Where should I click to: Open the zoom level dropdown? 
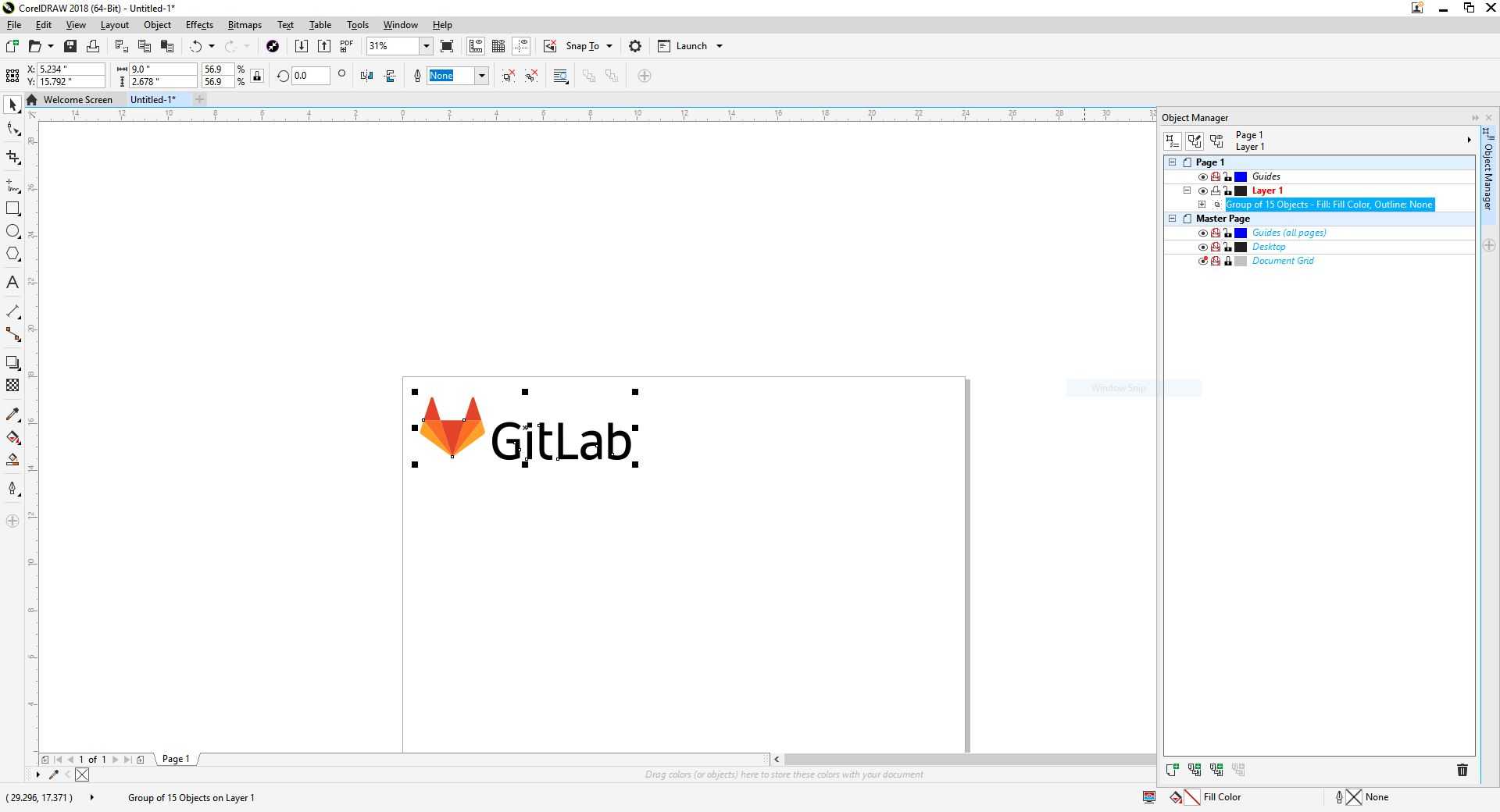(x=427, y=46)
